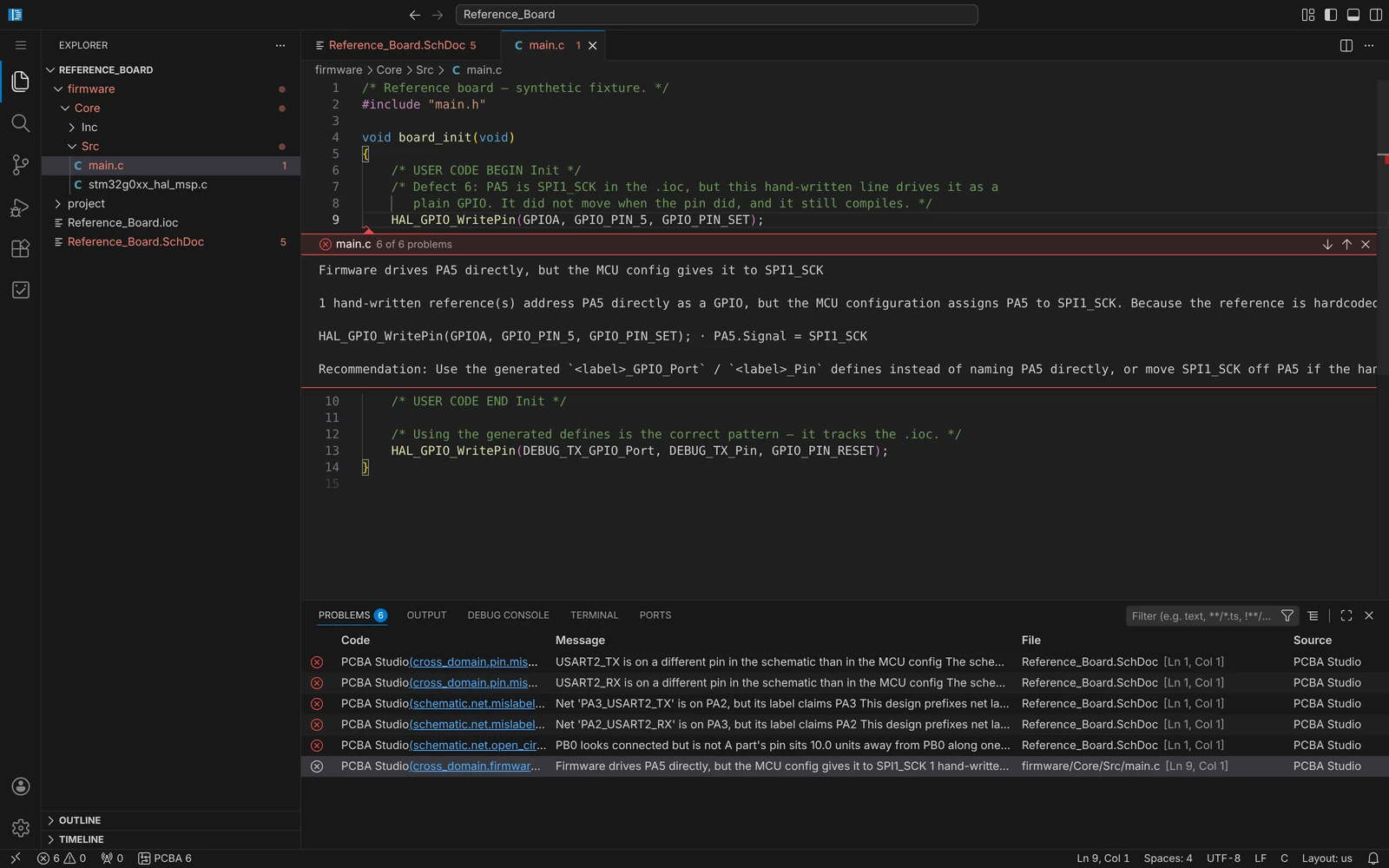Open the Extensions view
Image resolution: width=1389 pixels, height=868 pixels.
coord(21,248)
